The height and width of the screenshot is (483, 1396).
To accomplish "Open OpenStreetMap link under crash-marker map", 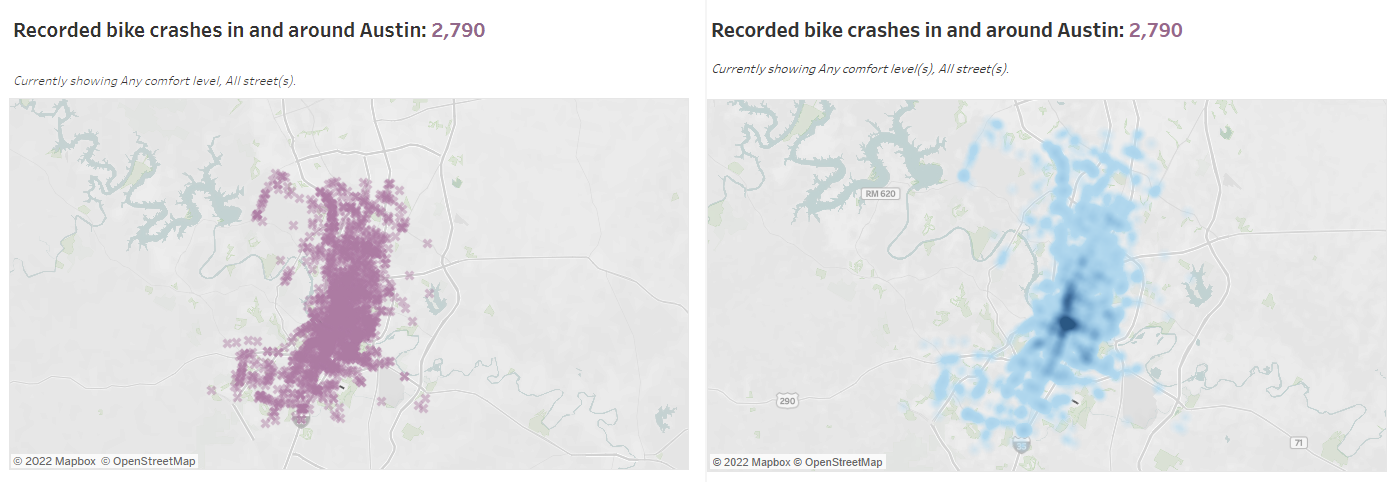I will [148, 461].
